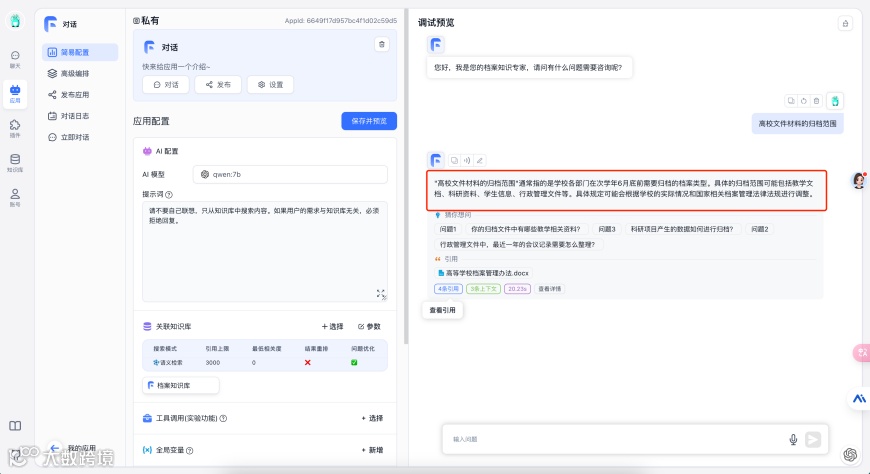Click the AppId text in header
The image size is (870, 474).
click(x=341, y=21)
